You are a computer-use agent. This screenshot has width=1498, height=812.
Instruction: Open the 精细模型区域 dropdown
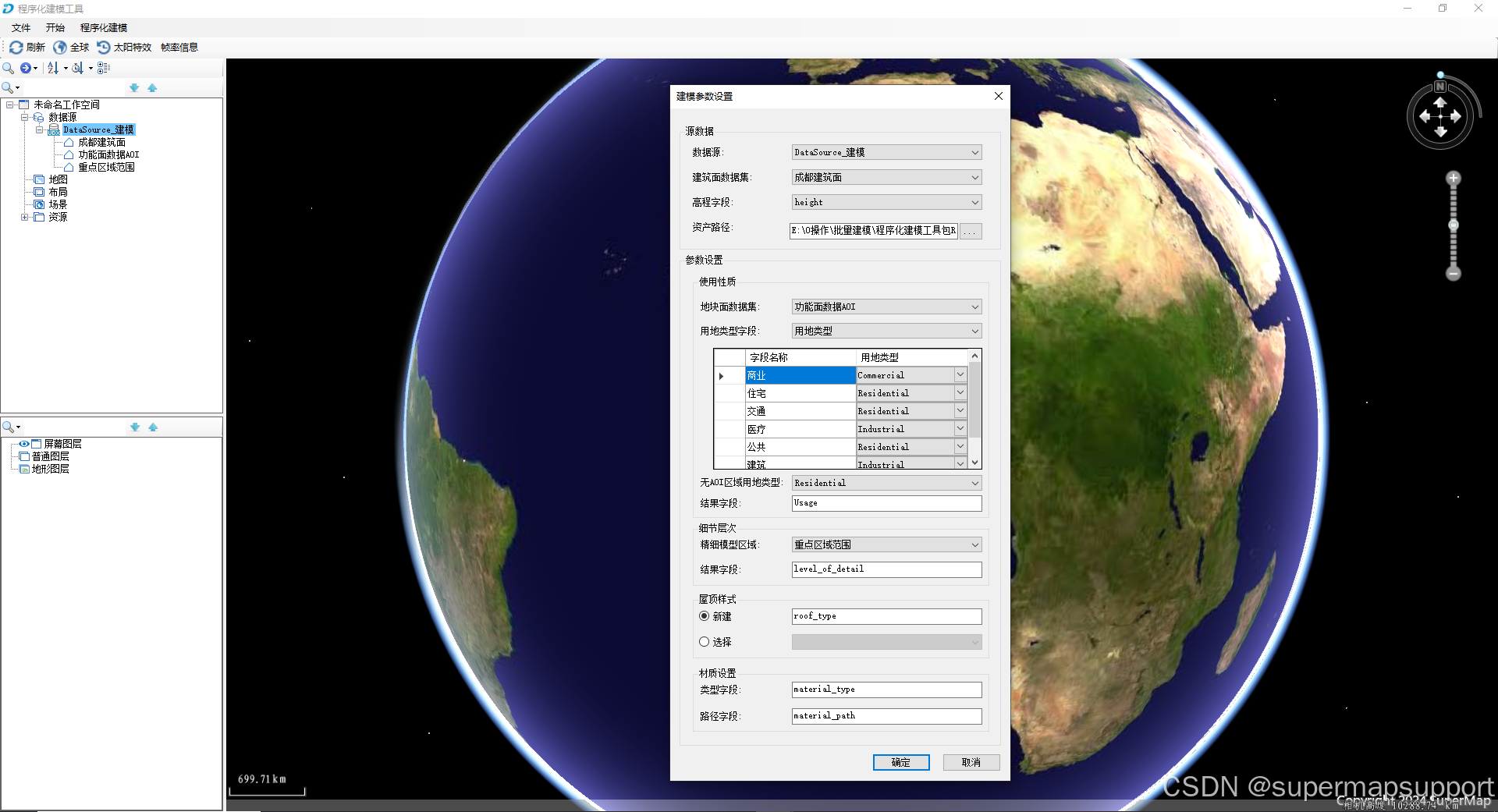tap(886, 544)
